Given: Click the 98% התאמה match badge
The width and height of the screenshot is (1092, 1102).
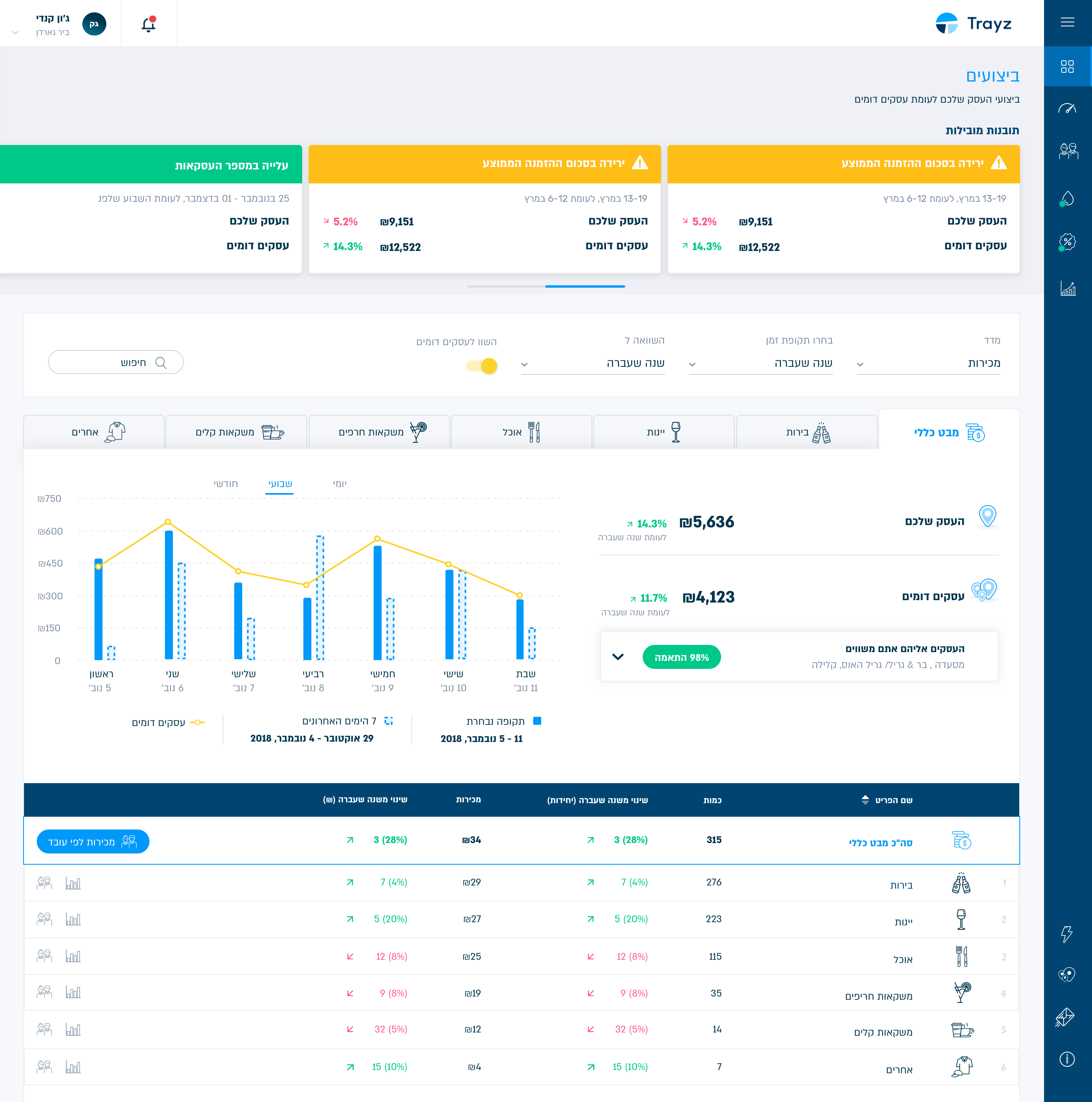Looking at the screenshot, I should [681, 657].
